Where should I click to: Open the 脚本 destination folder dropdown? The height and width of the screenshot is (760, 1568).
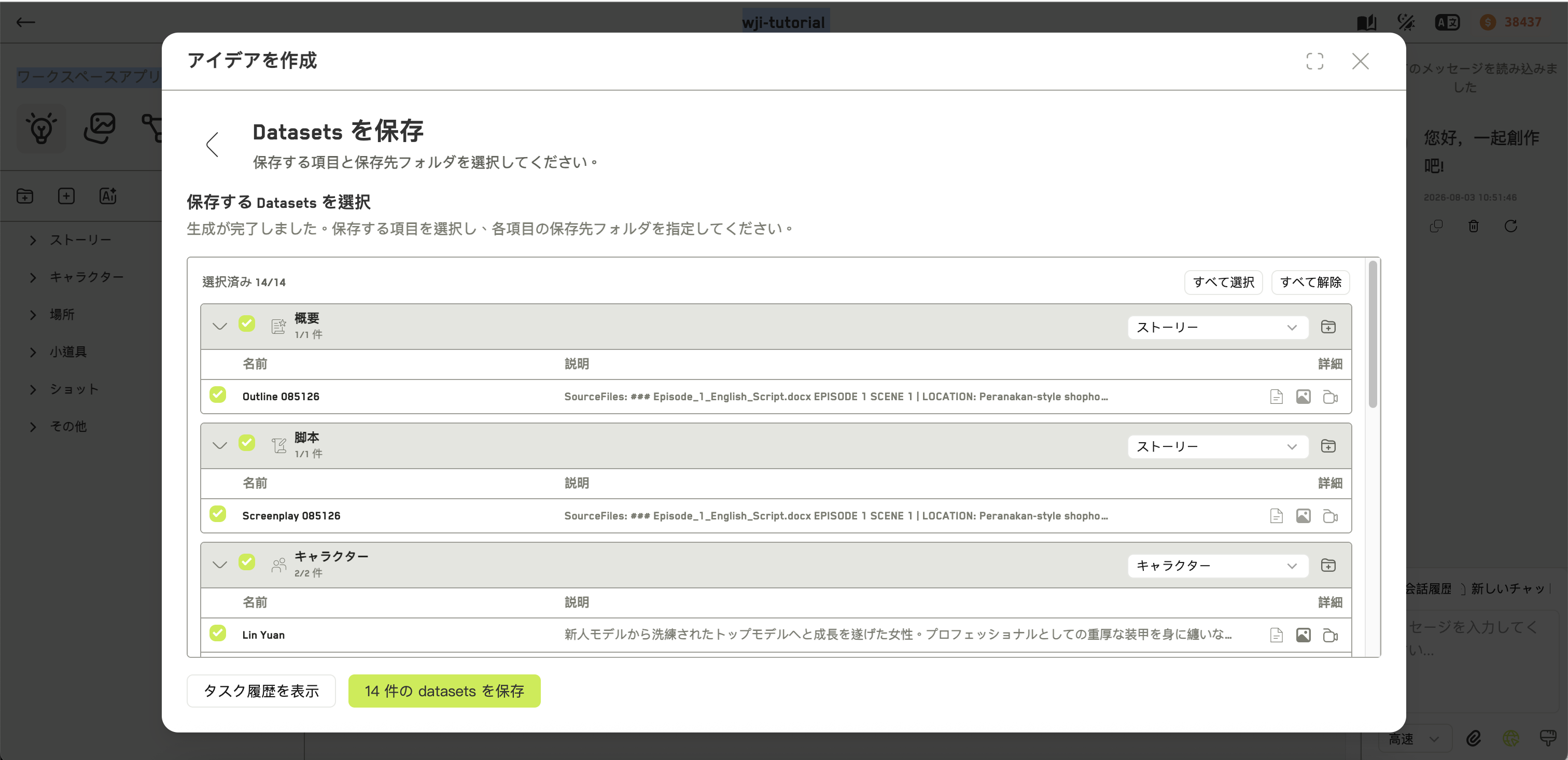pos(1217,447)
